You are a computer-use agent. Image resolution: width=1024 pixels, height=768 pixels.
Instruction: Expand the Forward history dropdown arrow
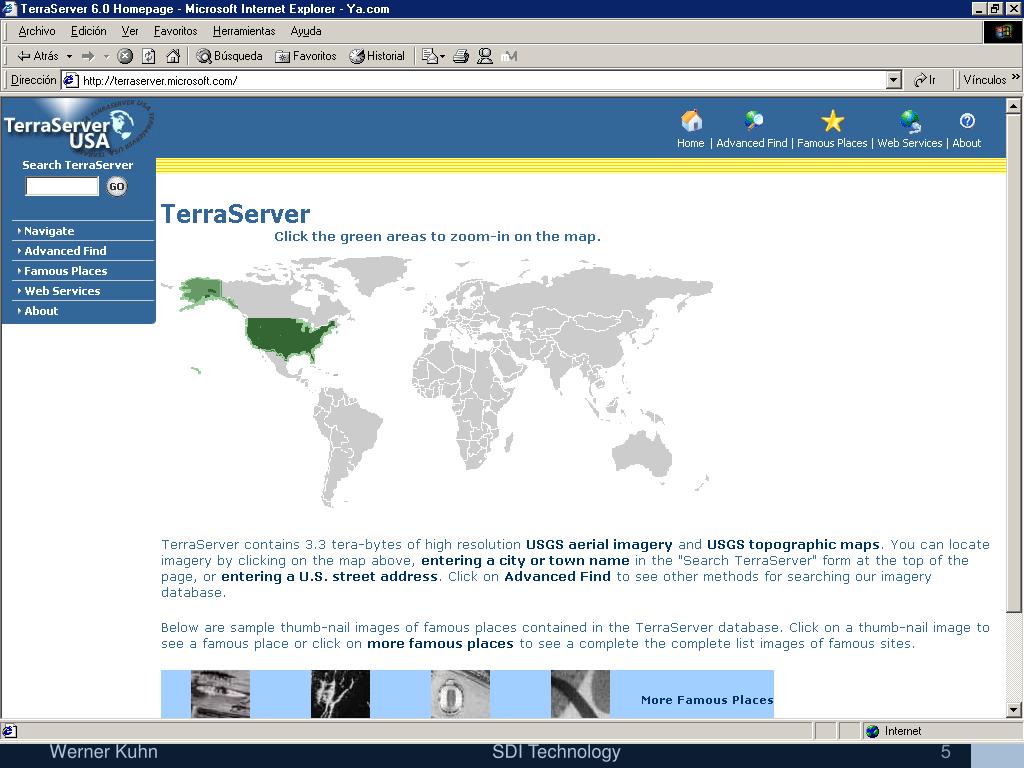point(106,57)
